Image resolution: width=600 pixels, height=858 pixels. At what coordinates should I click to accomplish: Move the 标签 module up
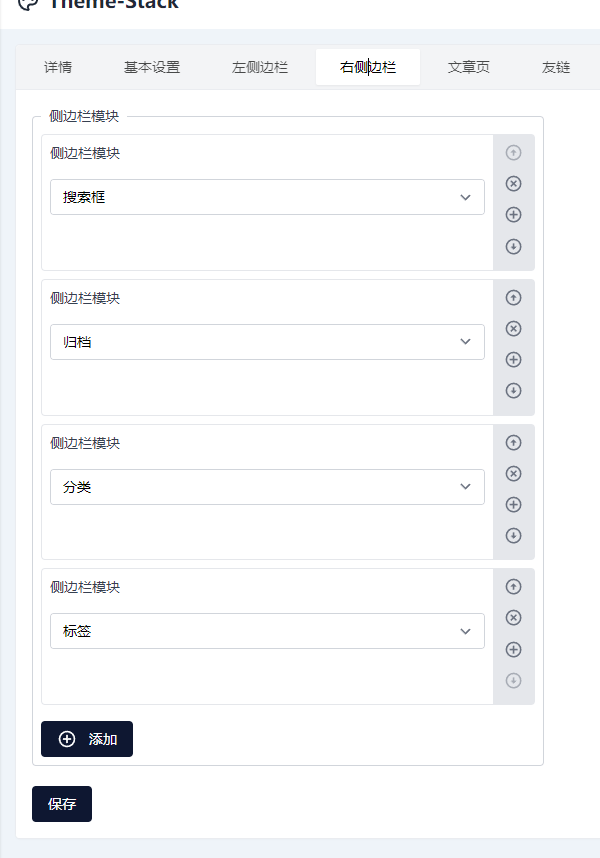point(514,587)
